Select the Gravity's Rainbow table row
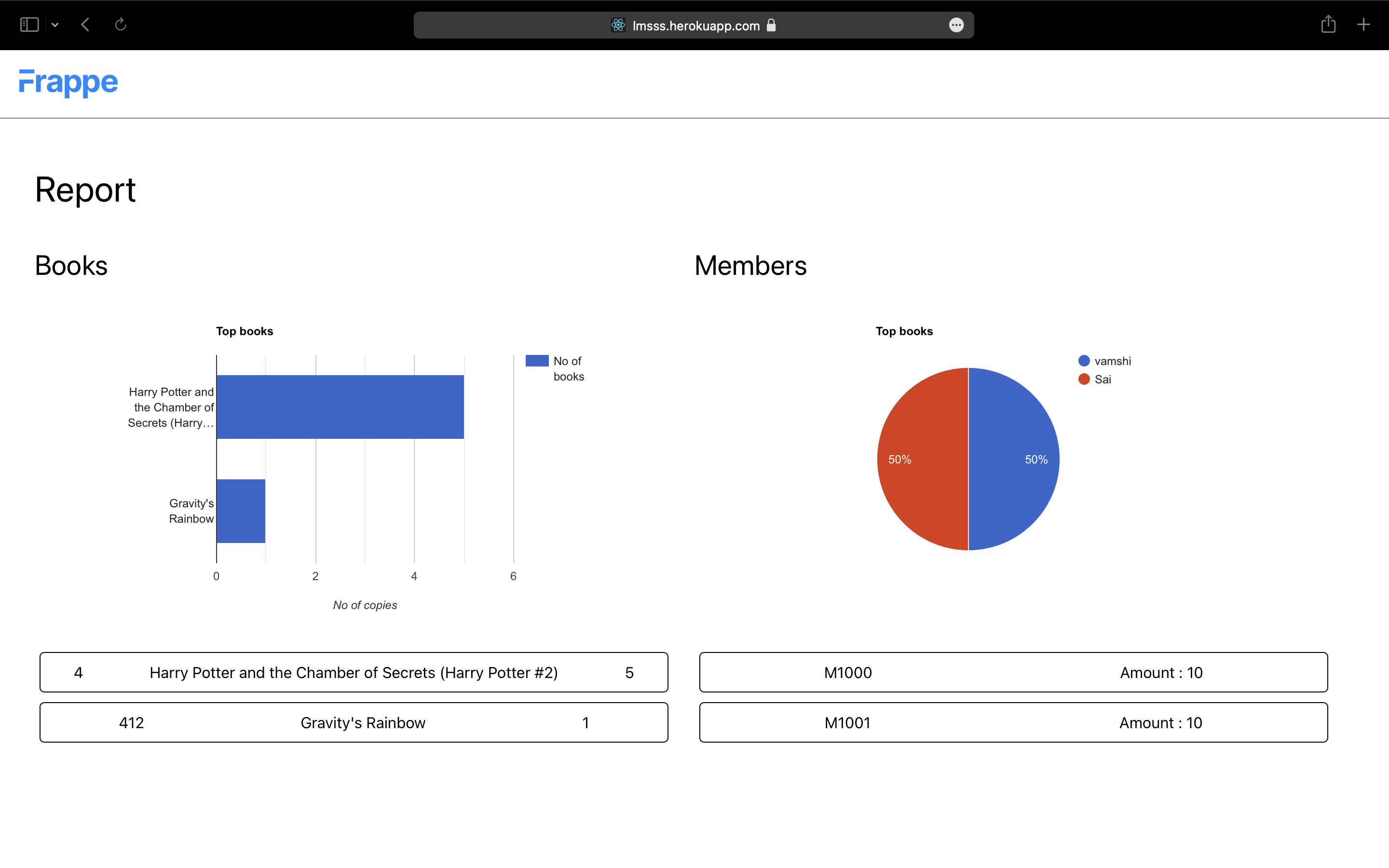Image resolution: width=1389 pixels, height=868 pixels. point(354,722)
